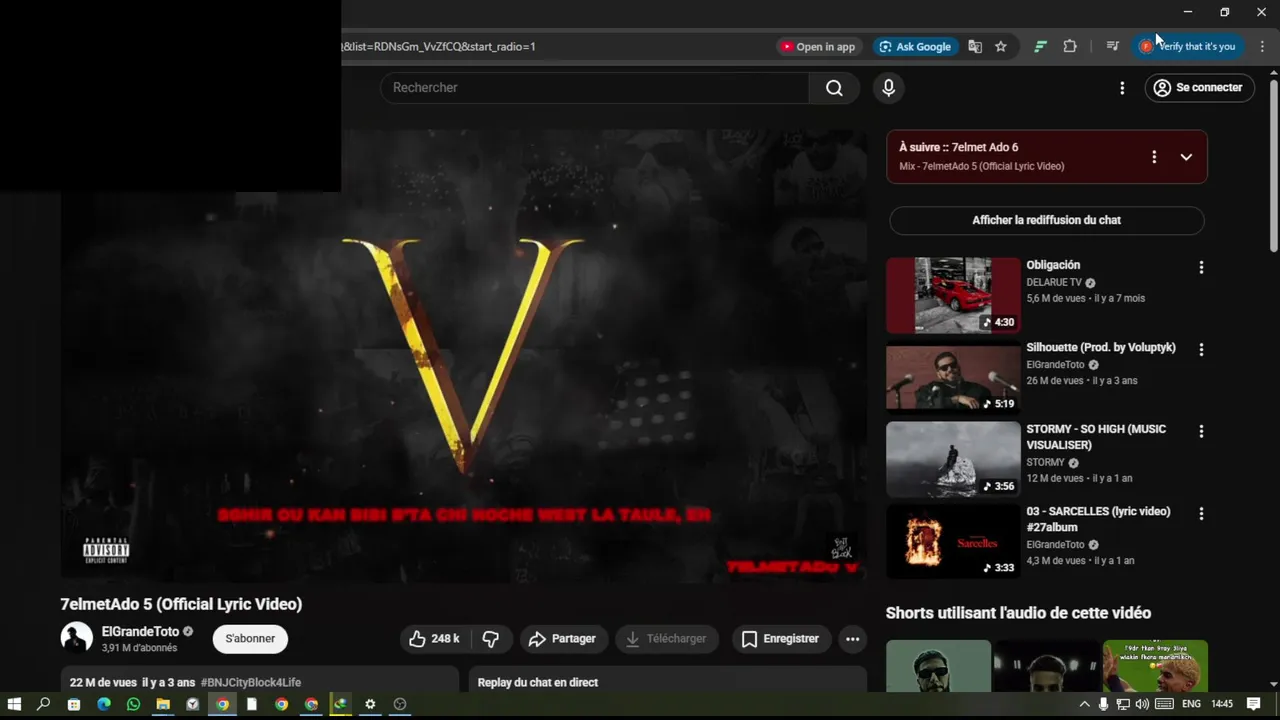Open the Silhouette video thumbnail
The height and width of the screenshot is (720, 1280).
[x=953, y=377]
